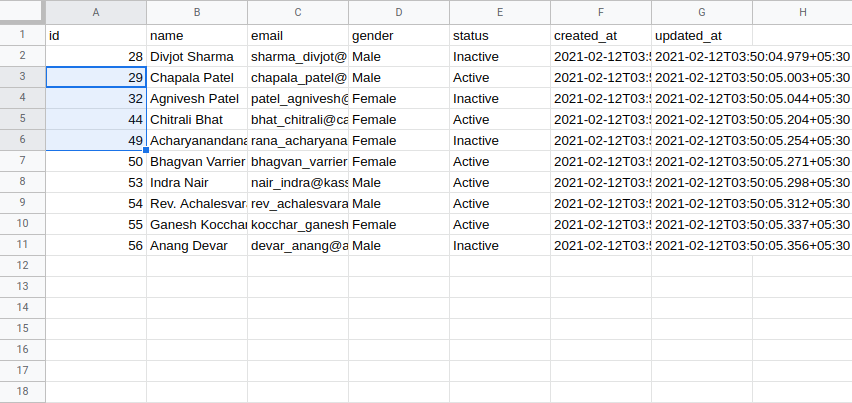852x403 pixels.
Task: Select column G header
Action: click(702, 12)
